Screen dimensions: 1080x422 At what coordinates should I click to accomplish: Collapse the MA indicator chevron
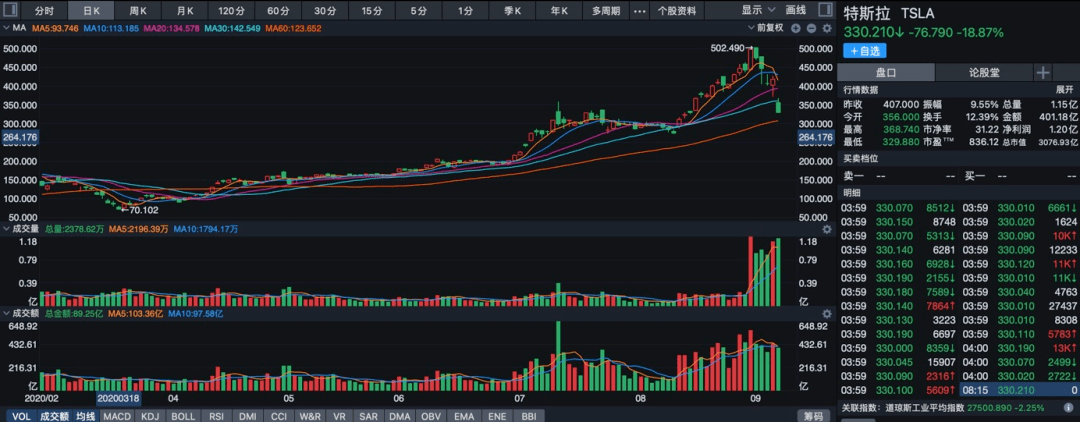[x=6, y=28]
